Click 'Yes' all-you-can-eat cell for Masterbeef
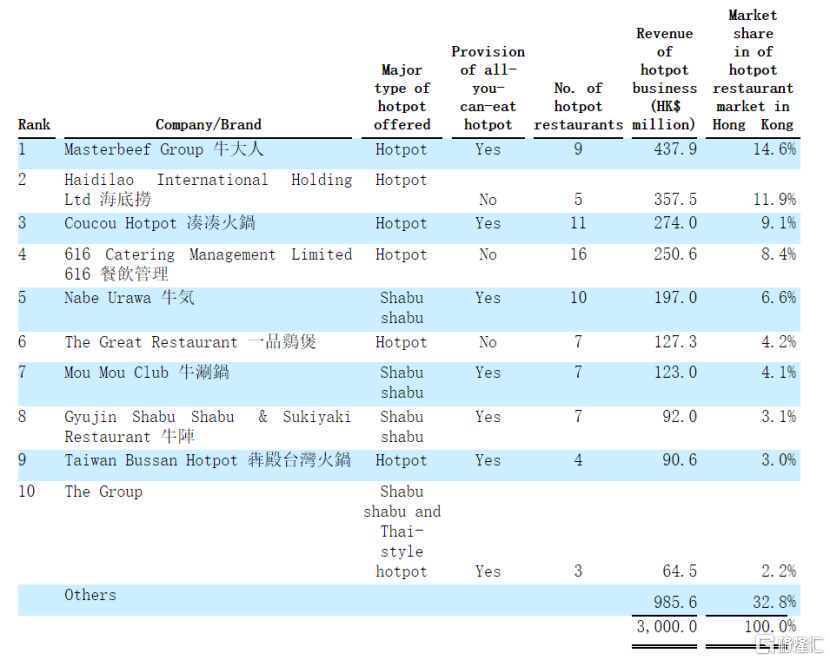Screen dimensions: 830x661 coord(488,149)
